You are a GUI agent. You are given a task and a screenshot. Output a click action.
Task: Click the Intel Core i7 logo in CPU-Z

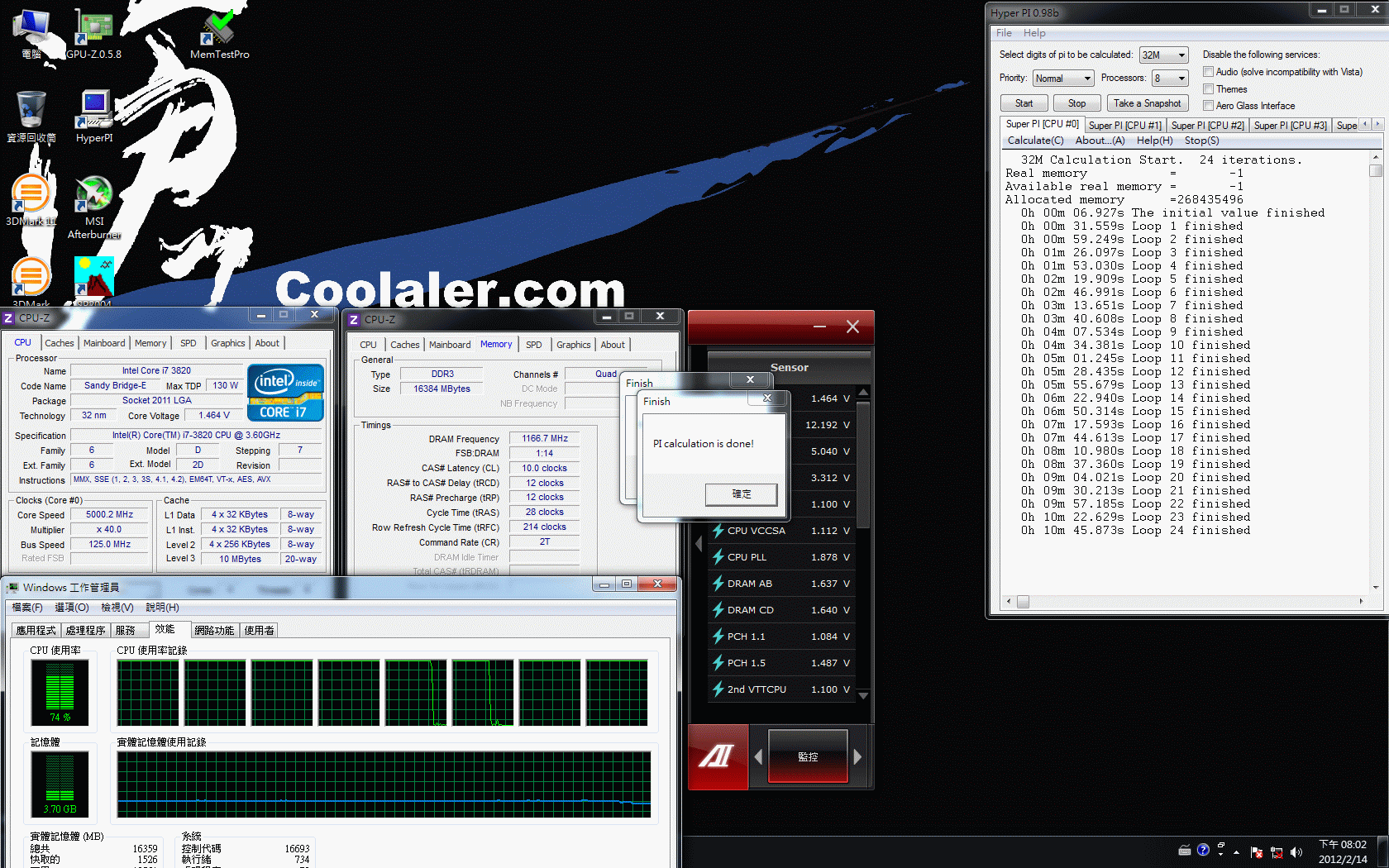tap(285, 393)
